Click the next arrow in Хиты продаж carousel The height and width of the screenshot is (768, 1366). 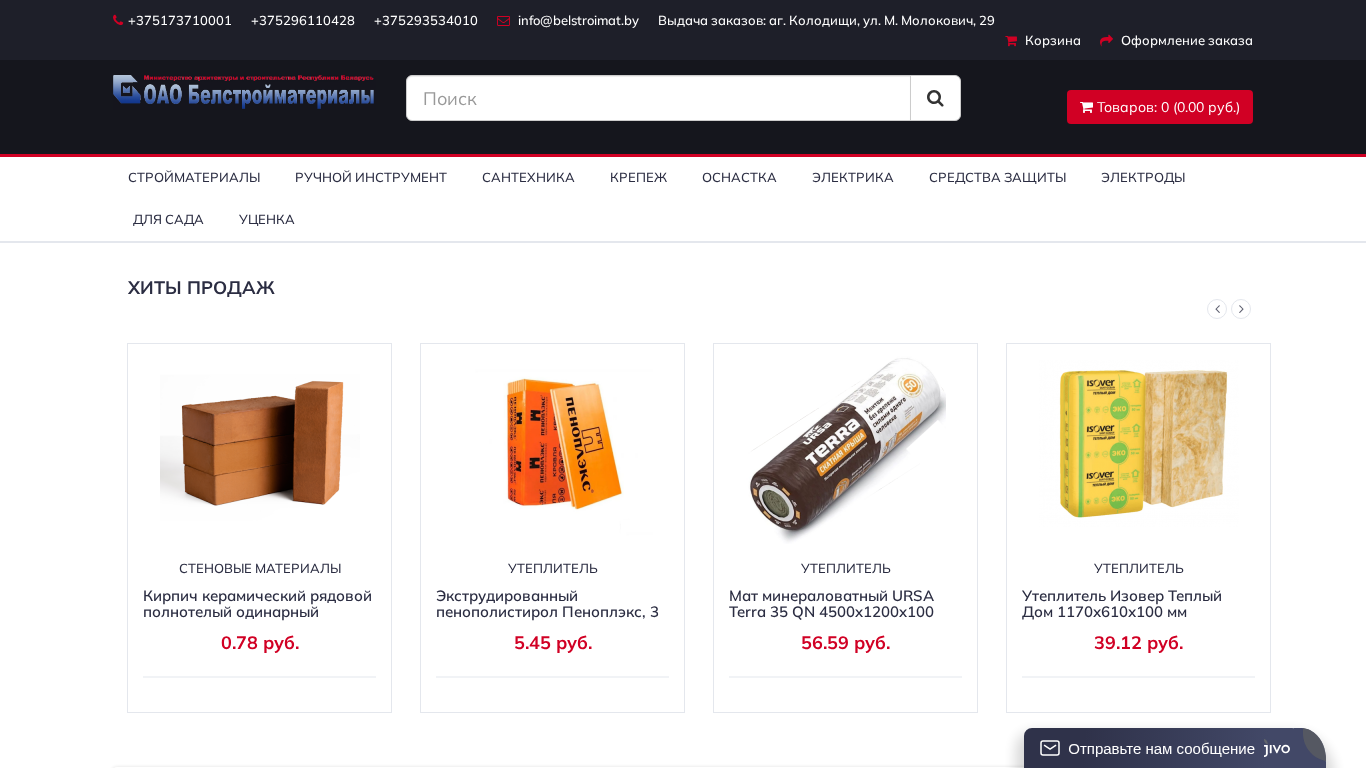point(1241,309)
